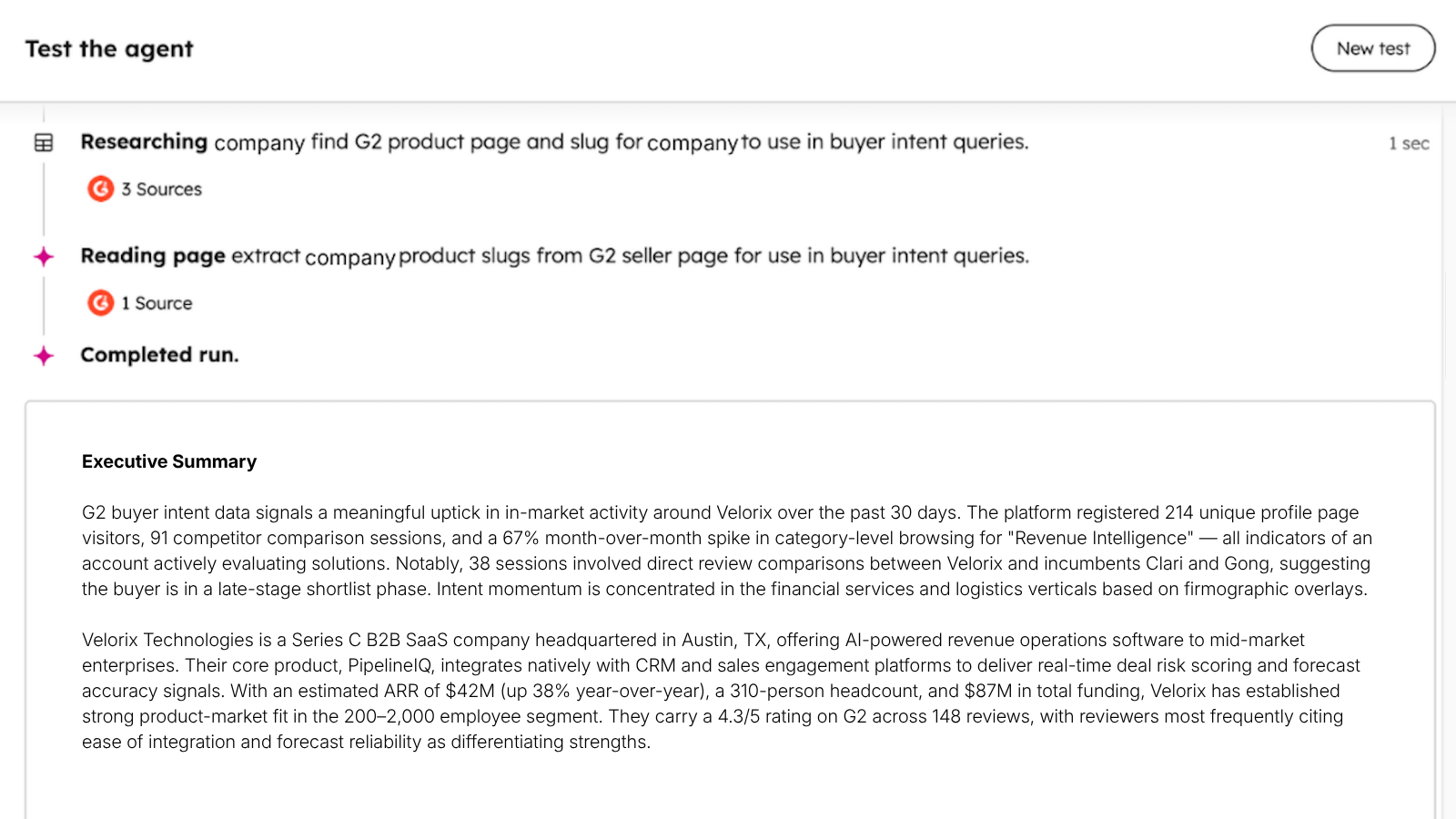Select the Completed run status line
Screen dimensions: 1456x819
(159, 355)
